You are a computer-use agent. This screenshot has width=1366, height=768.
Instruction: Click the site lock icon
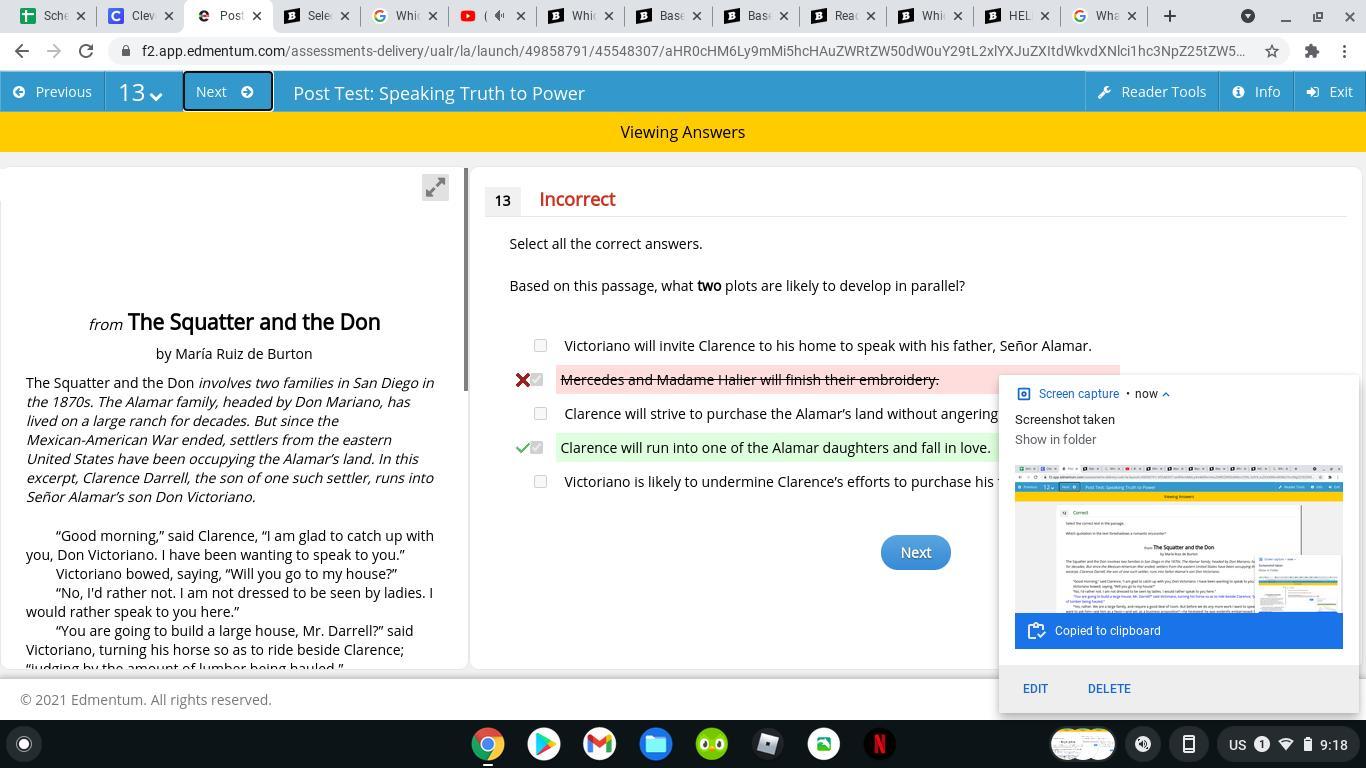tap(125, 51)
